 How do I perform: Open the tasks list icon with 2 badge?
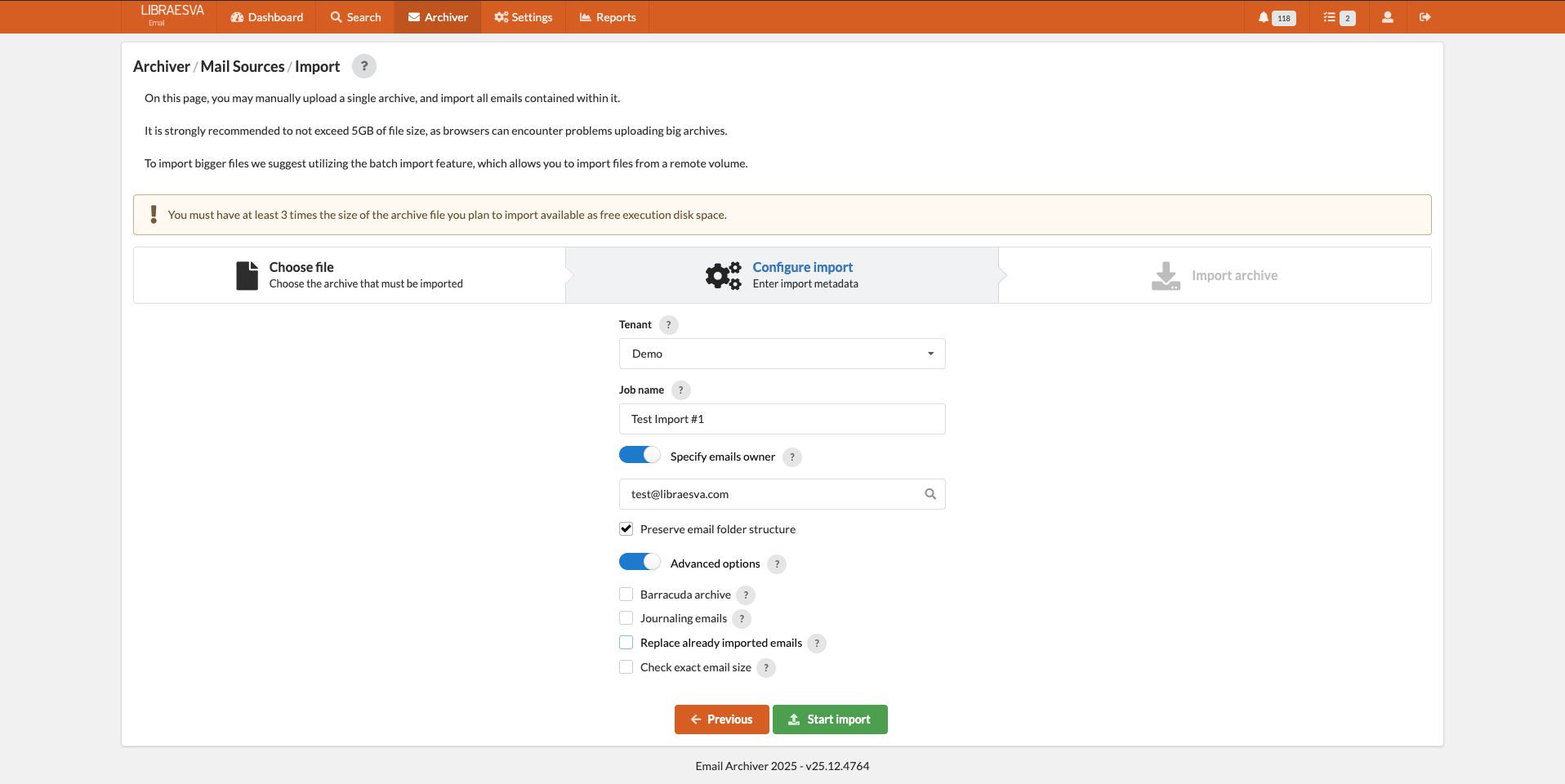[1339, 17]
